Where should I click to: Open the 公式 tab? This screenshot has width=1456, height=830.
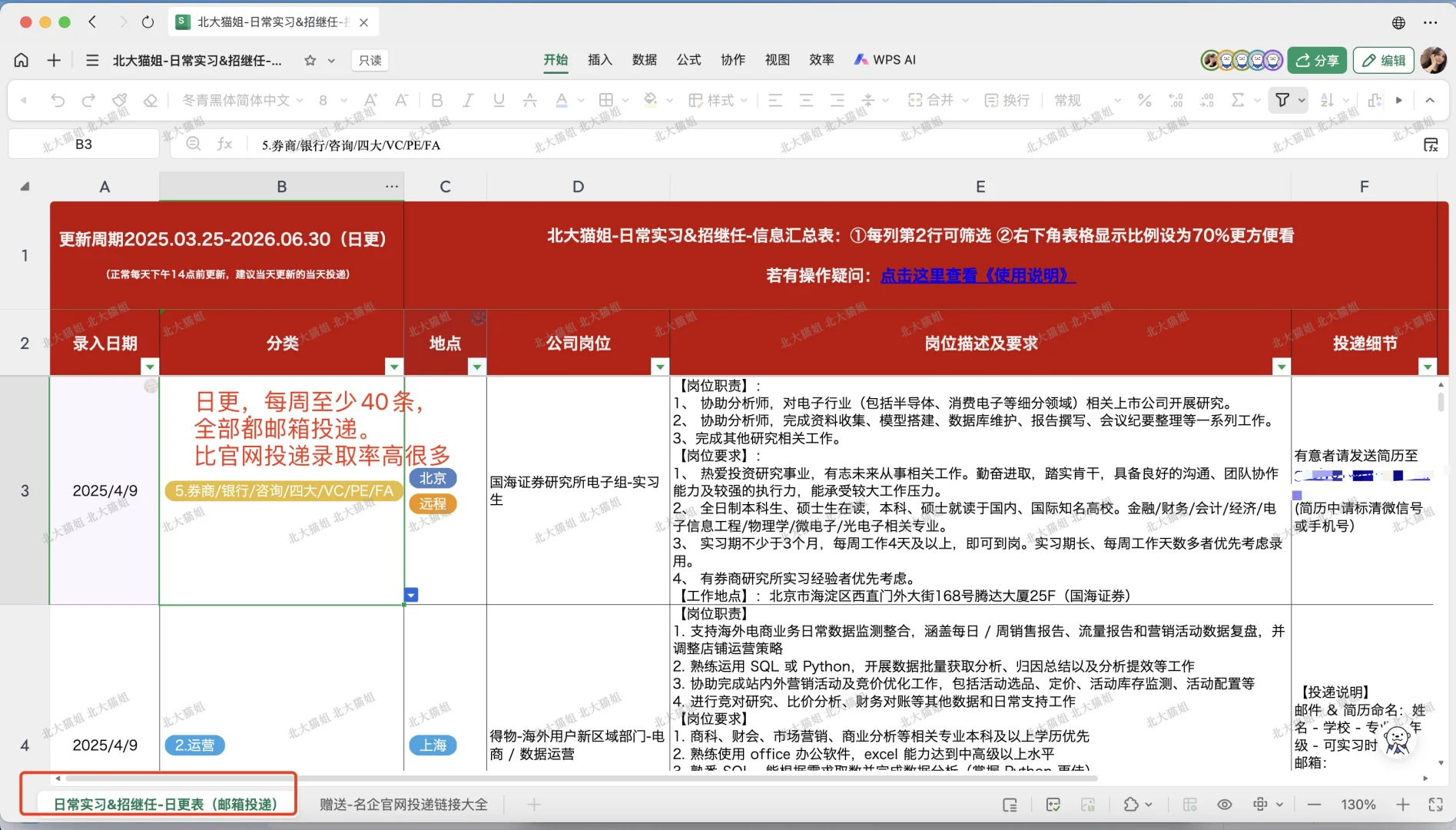689,60
